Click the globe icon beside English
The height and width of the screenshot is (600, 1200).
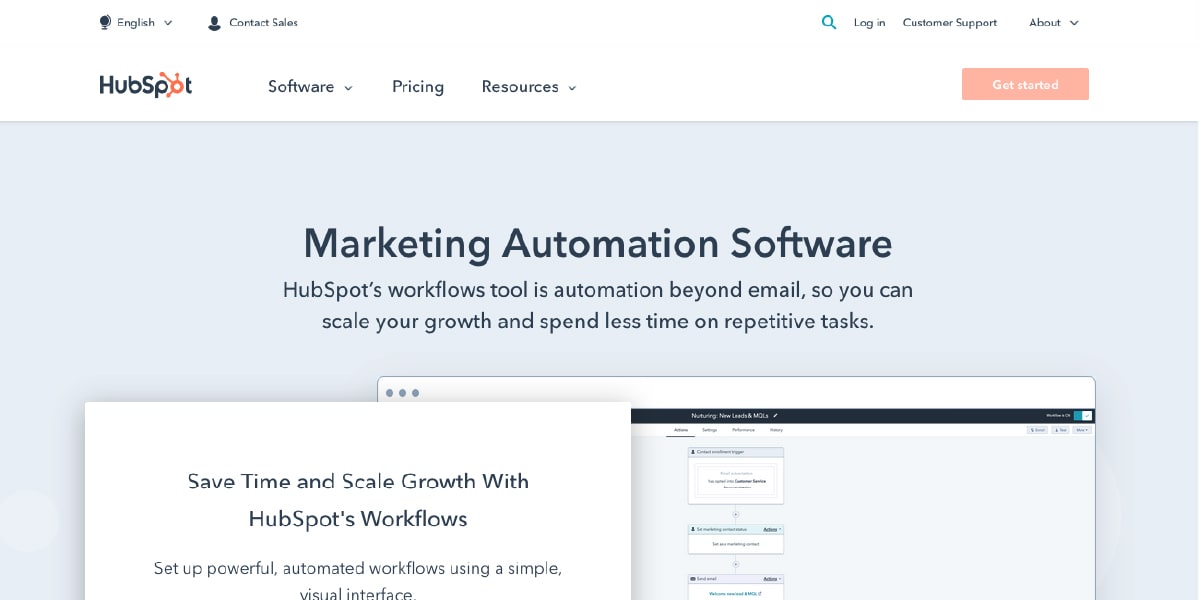click(x=105, y=22)
